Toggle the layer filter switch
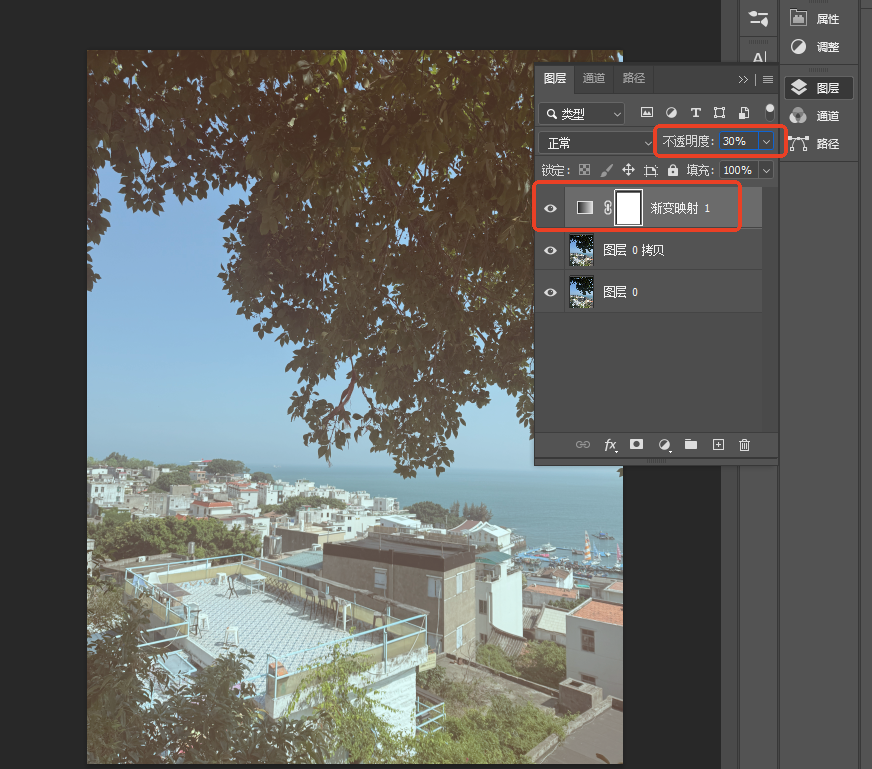872x769 pixels. point(770,112)
